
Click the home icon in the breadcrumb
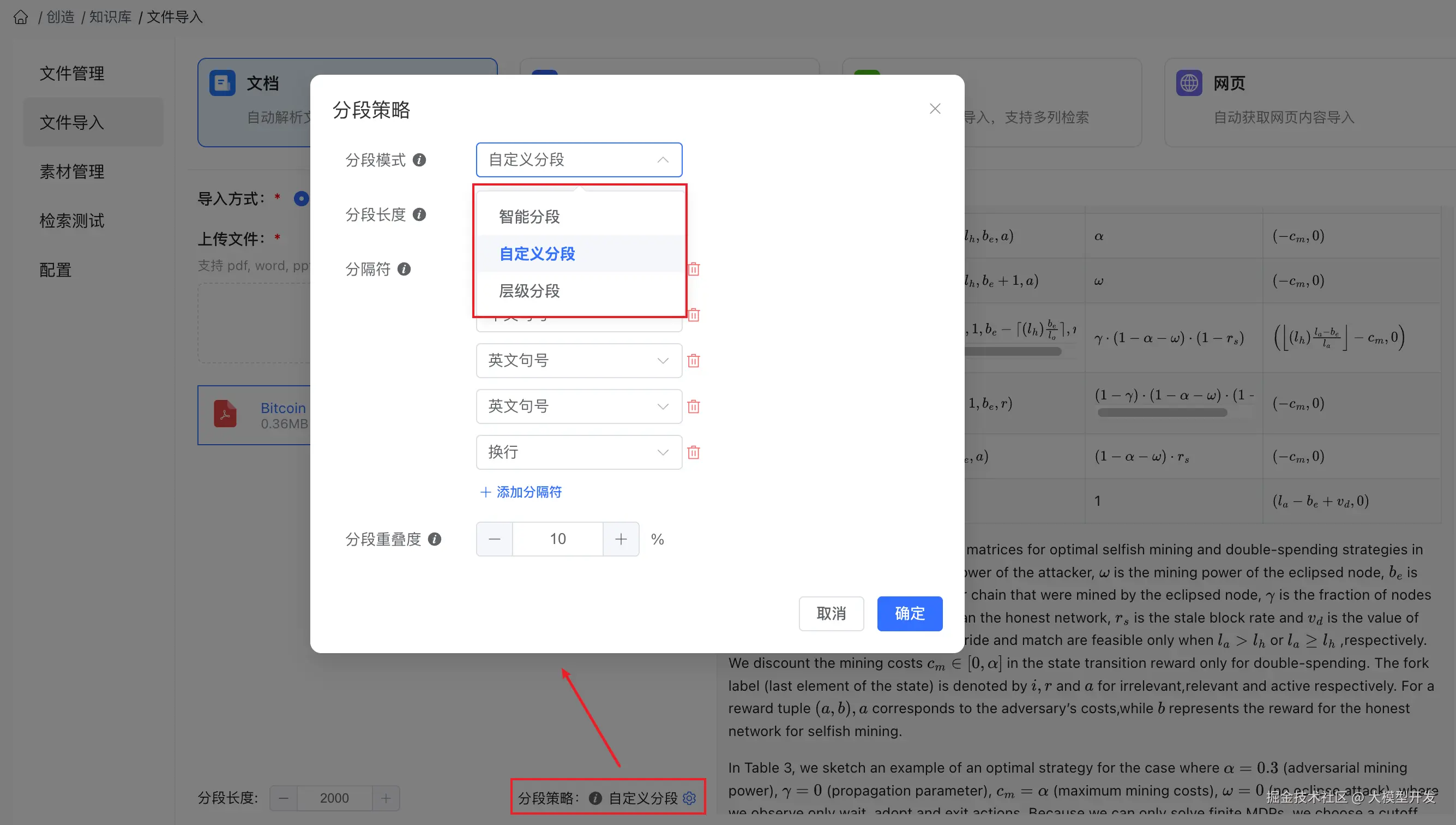tap(20, 17)
